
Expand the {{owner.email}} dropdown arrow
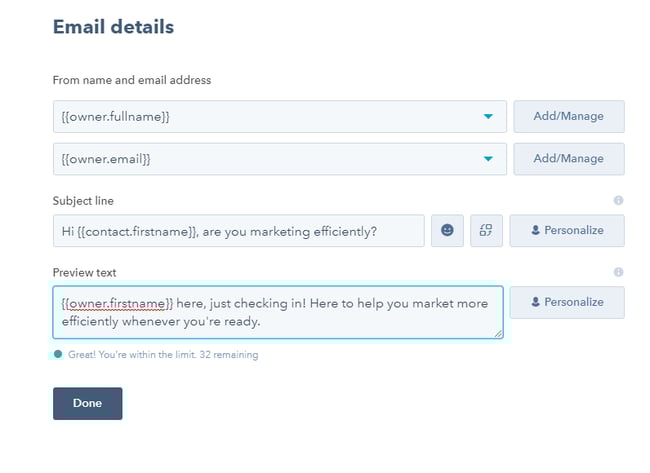click(x=488, y=159)
